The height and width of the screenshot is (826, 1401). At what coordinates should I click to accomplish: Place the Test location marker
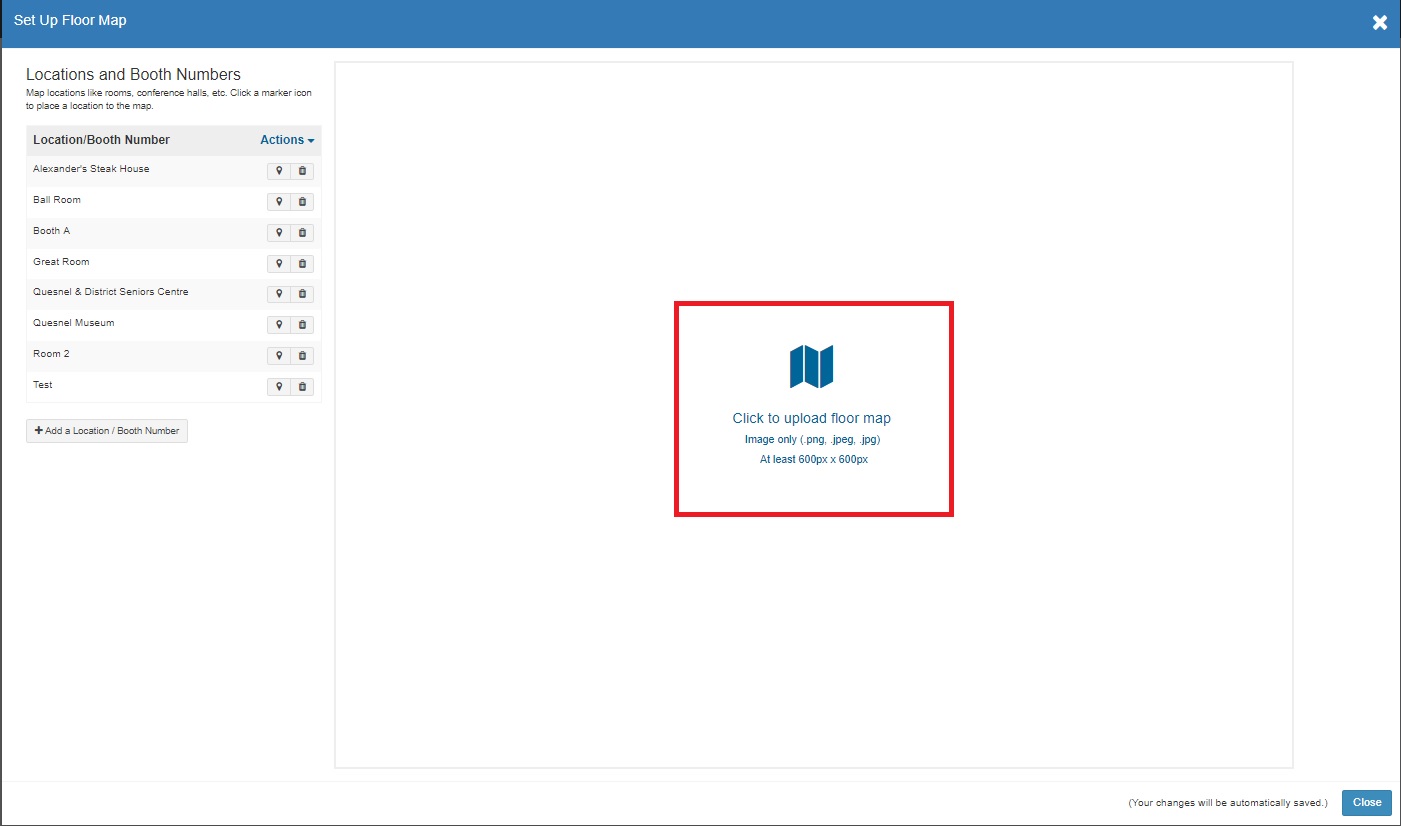(x=279, y=387)
